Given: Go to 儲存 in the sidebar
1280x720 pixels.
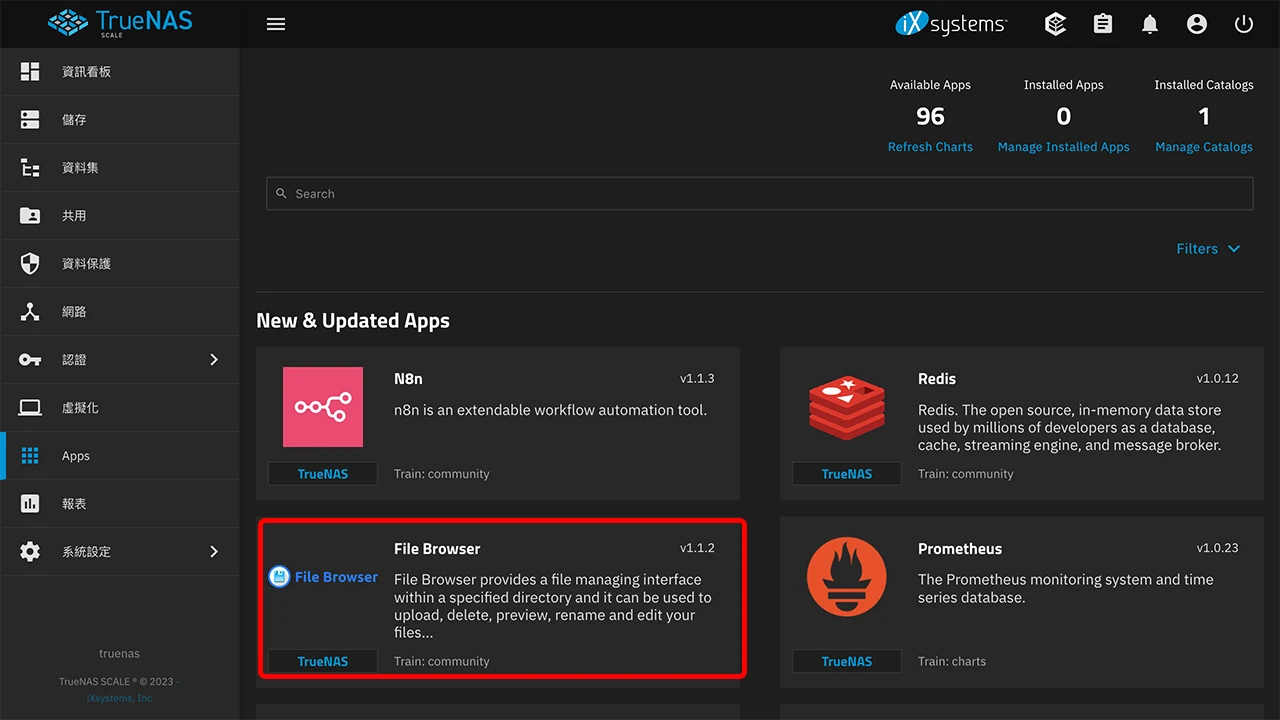Looking at the screenshot, I should click(74, 120).
